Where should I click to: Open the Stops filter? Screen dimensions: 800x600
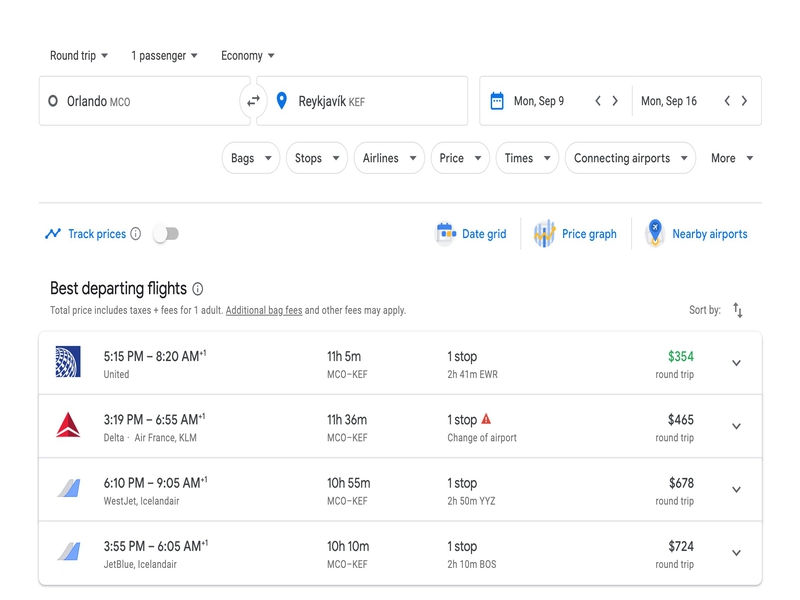click(x=317, y=158)
